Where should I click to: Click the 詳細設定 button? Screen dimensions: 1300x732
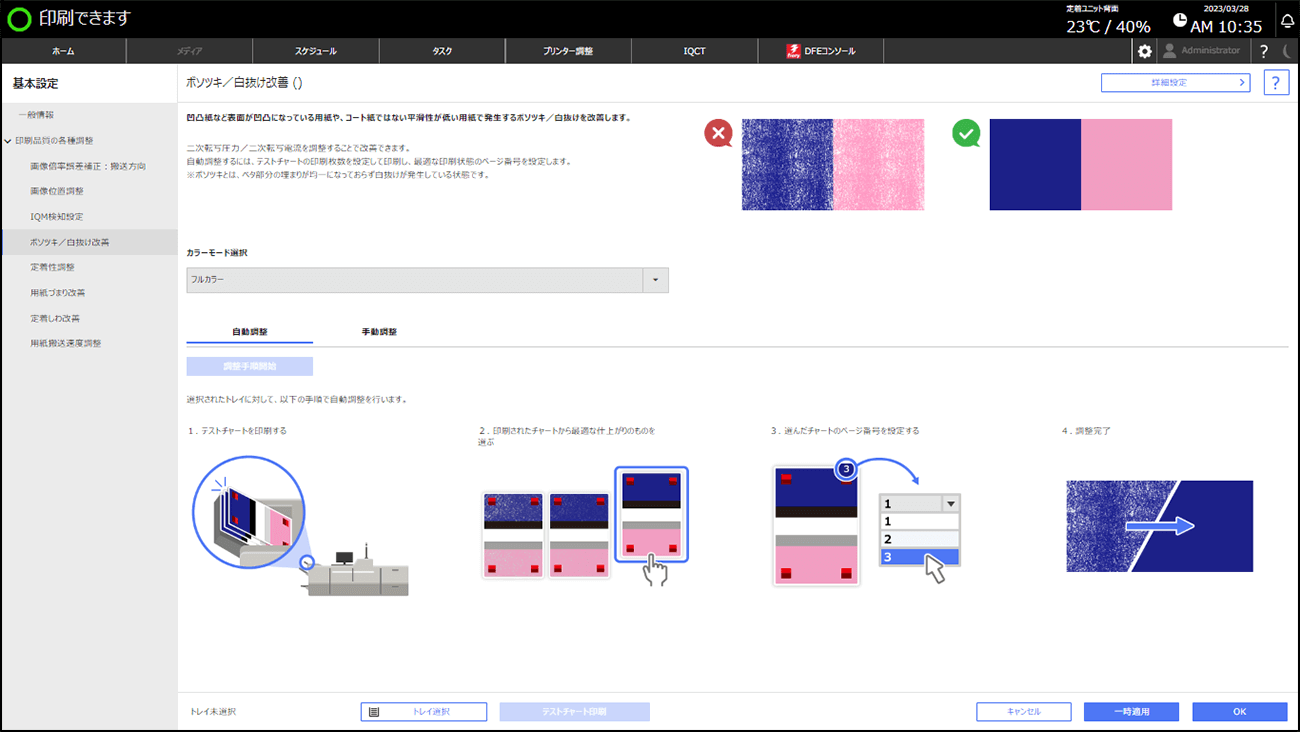click(1175, 83)
